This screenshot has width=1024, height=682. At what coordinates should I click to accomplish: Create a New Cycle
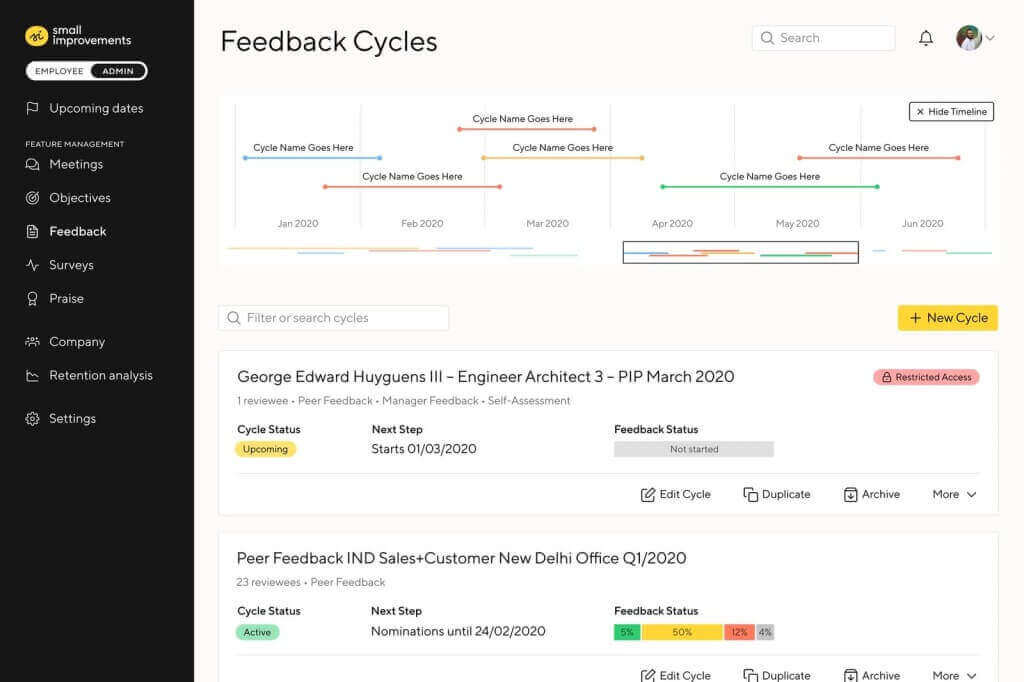(947, 317)
